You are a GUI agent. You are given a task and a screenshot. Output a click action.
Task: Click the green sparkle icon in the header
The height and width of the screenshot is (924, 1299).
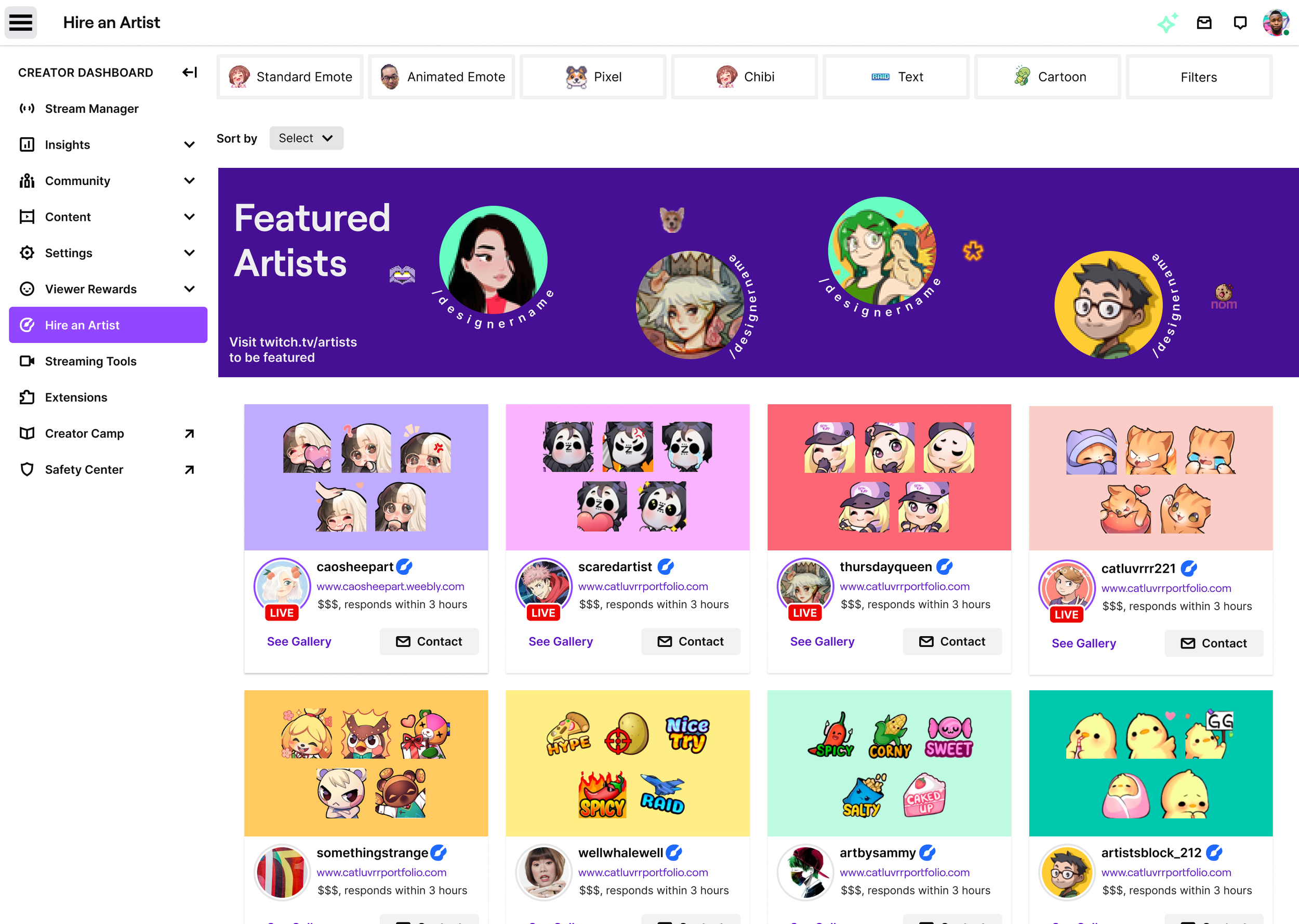pos(1168,23)
